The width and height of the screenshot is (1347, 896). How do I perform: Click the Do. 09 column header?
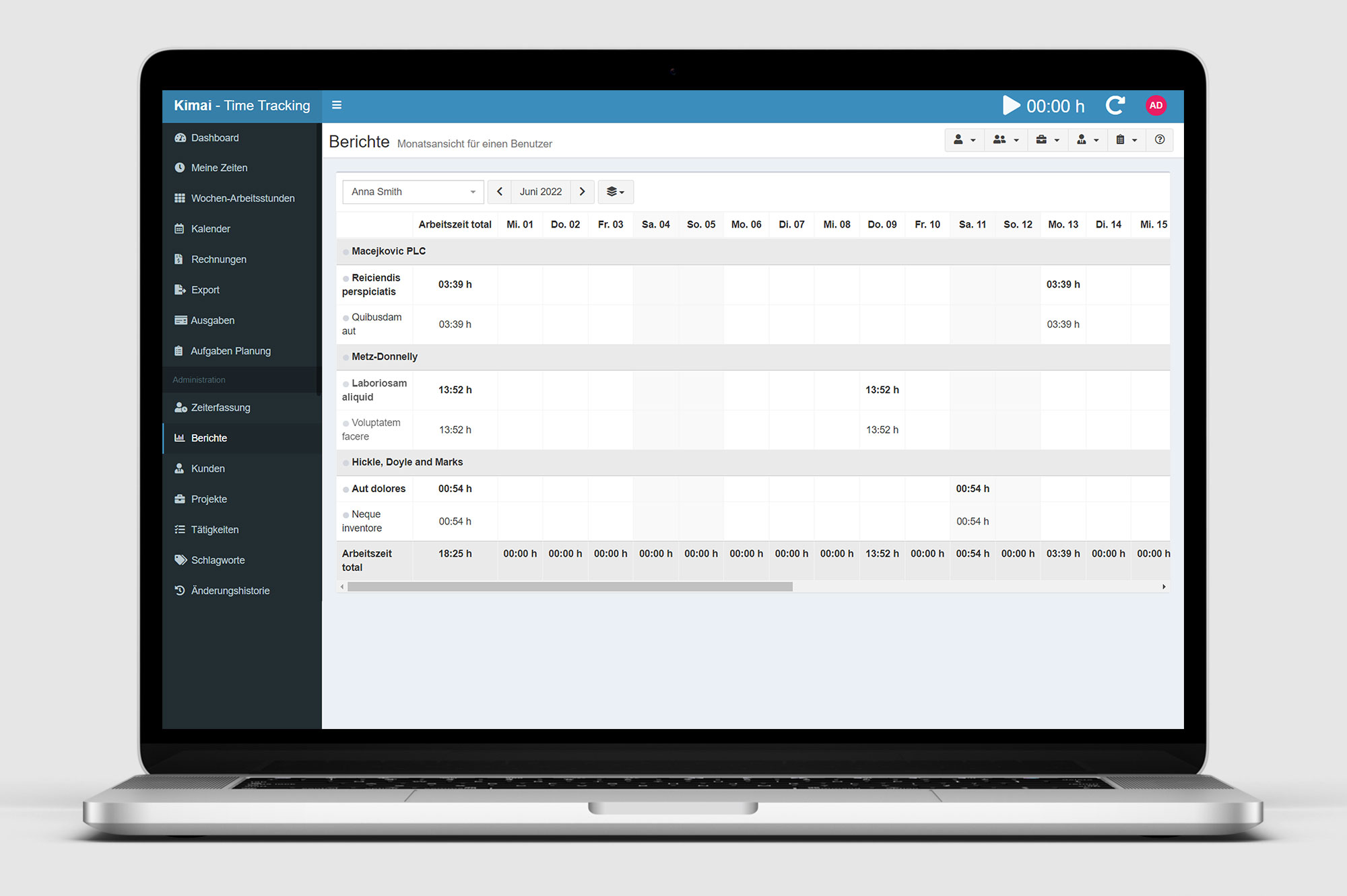pyautogui.click(x=882, y=224)
